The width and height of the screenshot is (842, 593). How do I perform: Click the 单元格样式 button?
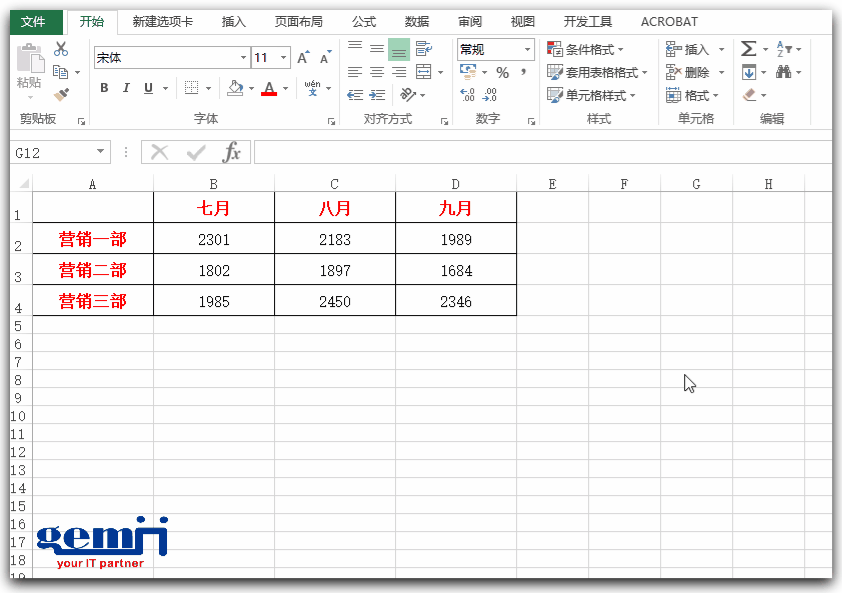(x=594, y=94)
